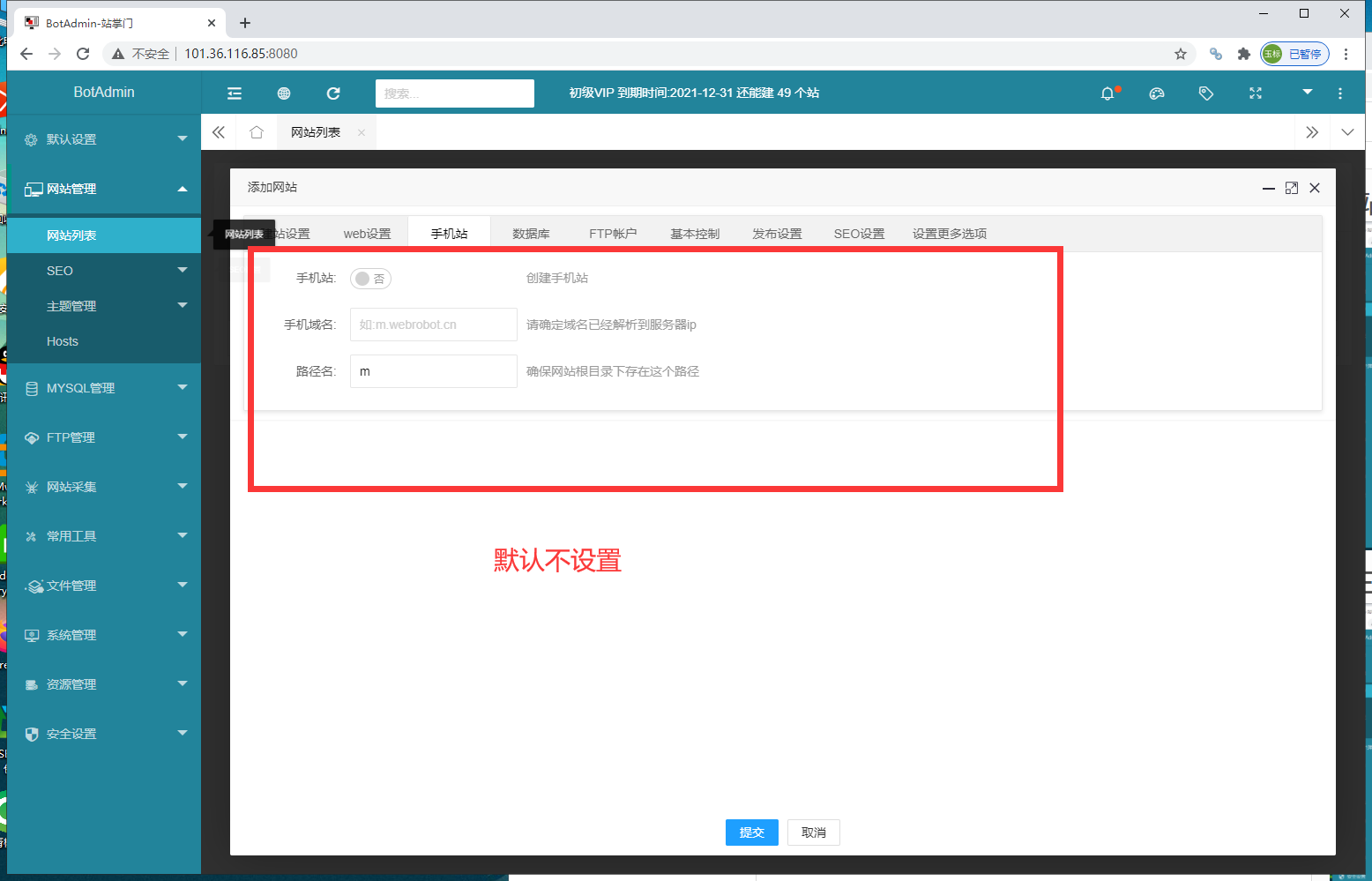Expand 常用工具 sidebar menu
The width and height of the screenshot is (1372, 881).
point(104,536)
